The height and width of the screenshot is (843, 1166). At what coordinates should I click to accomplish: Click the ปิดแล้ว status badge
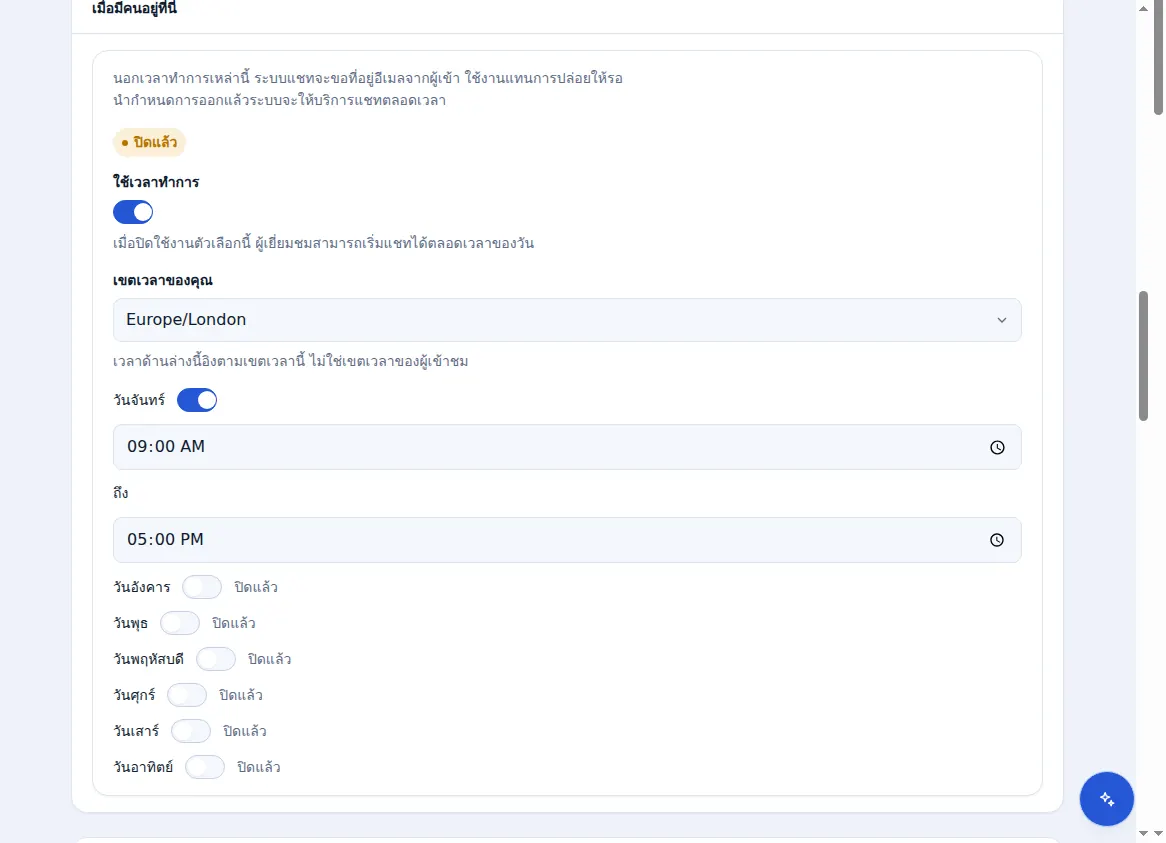[149, 143]
